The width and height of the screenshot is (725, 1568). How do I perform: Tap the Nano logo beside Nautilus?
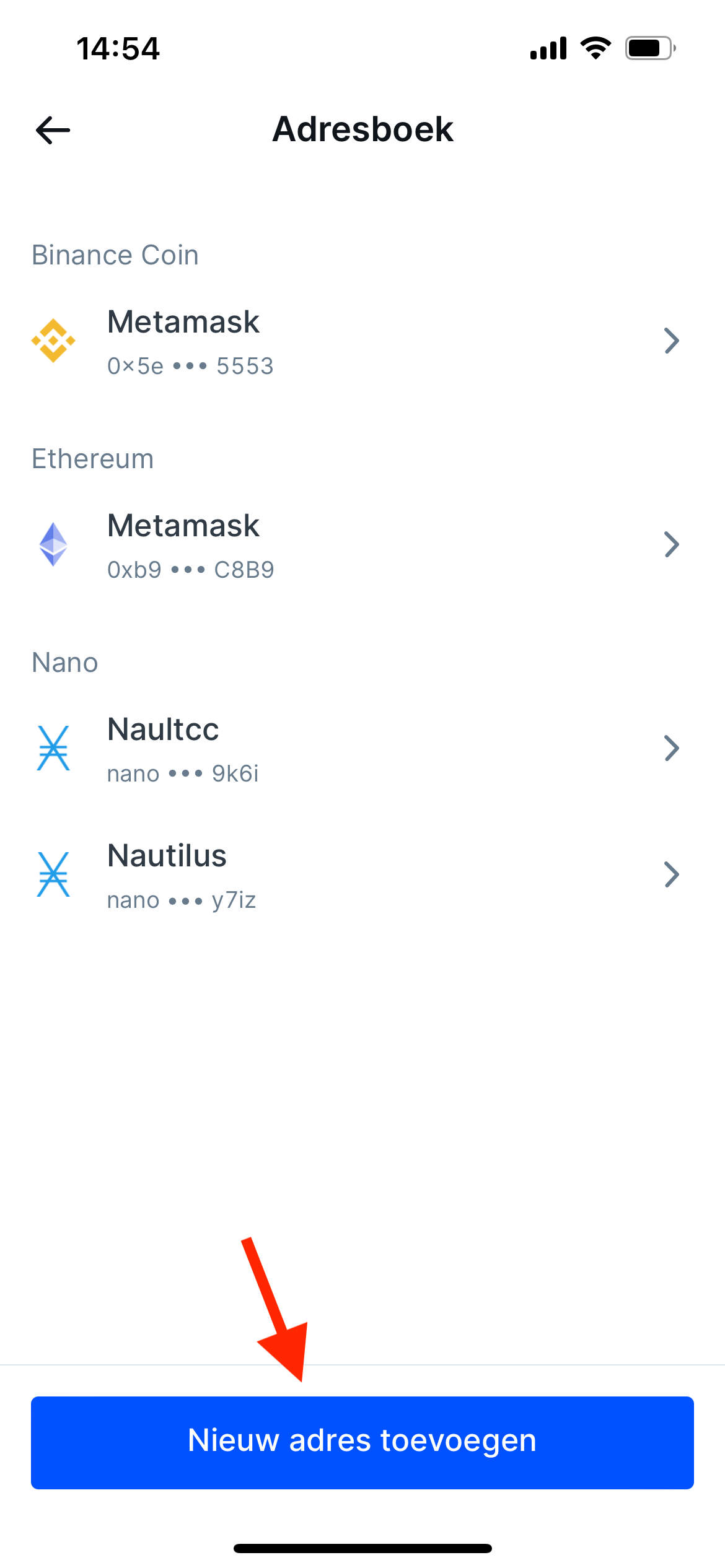[53, 874]
